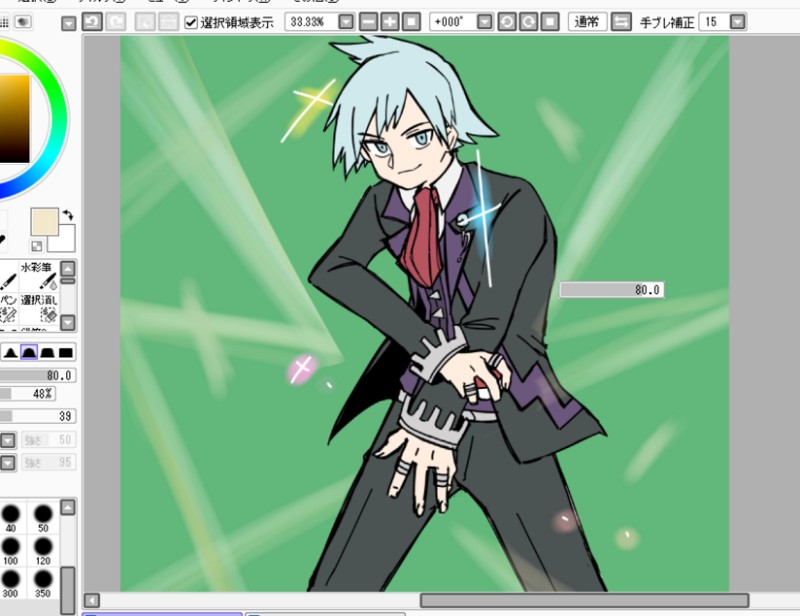Click the scratchpad blur icon at top-left
Screen dimensions: 800x616
(x=23, y=22)
